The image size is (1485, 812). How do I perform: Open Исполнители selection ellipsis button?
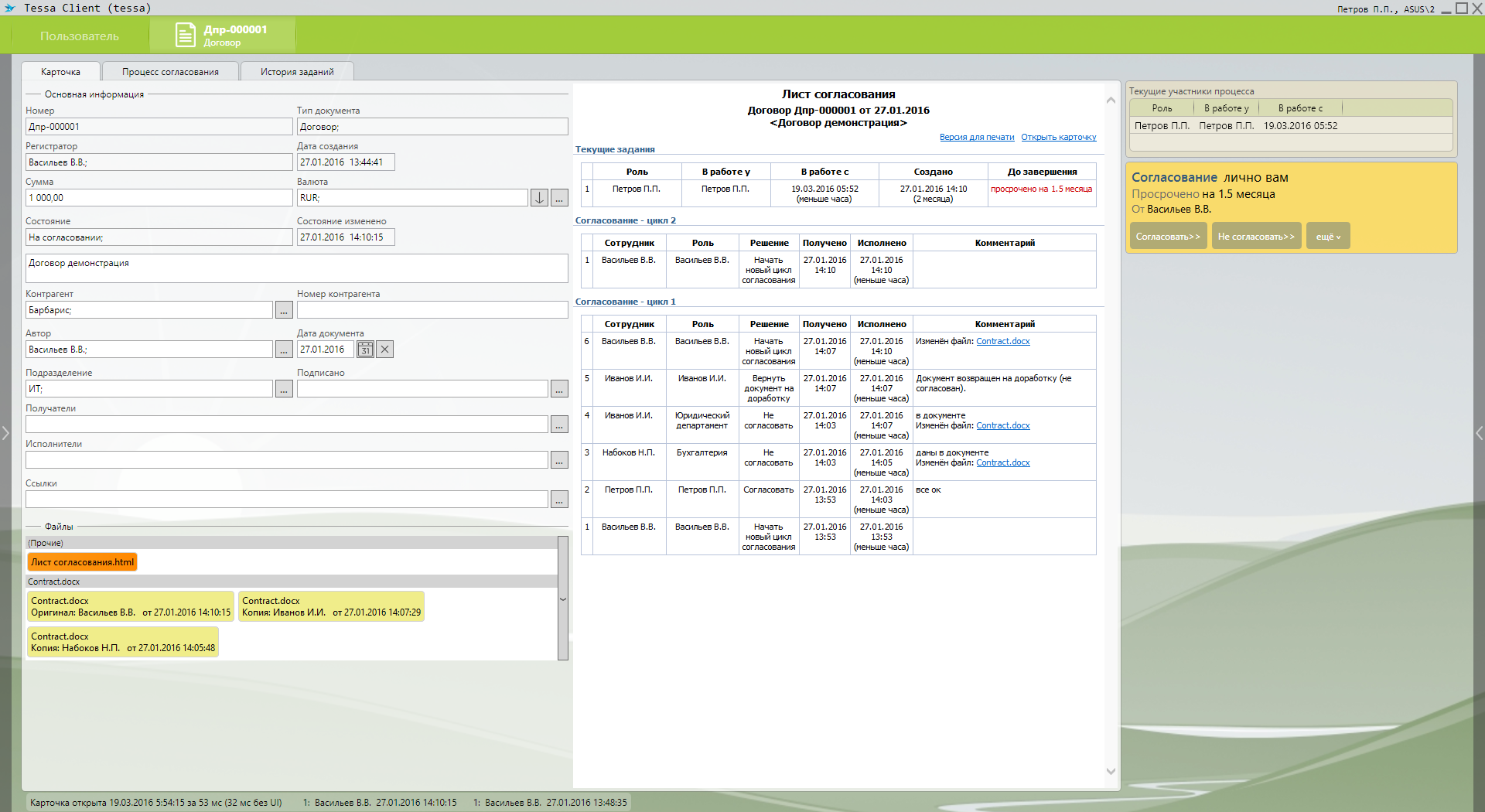click(559, 460)
